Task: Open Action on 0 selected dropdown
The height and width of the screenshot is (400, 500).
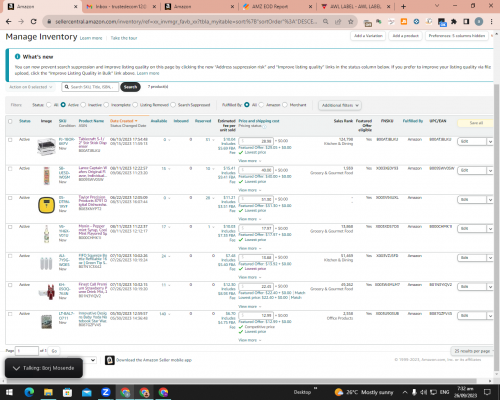Action: click(x=30, y=87)
